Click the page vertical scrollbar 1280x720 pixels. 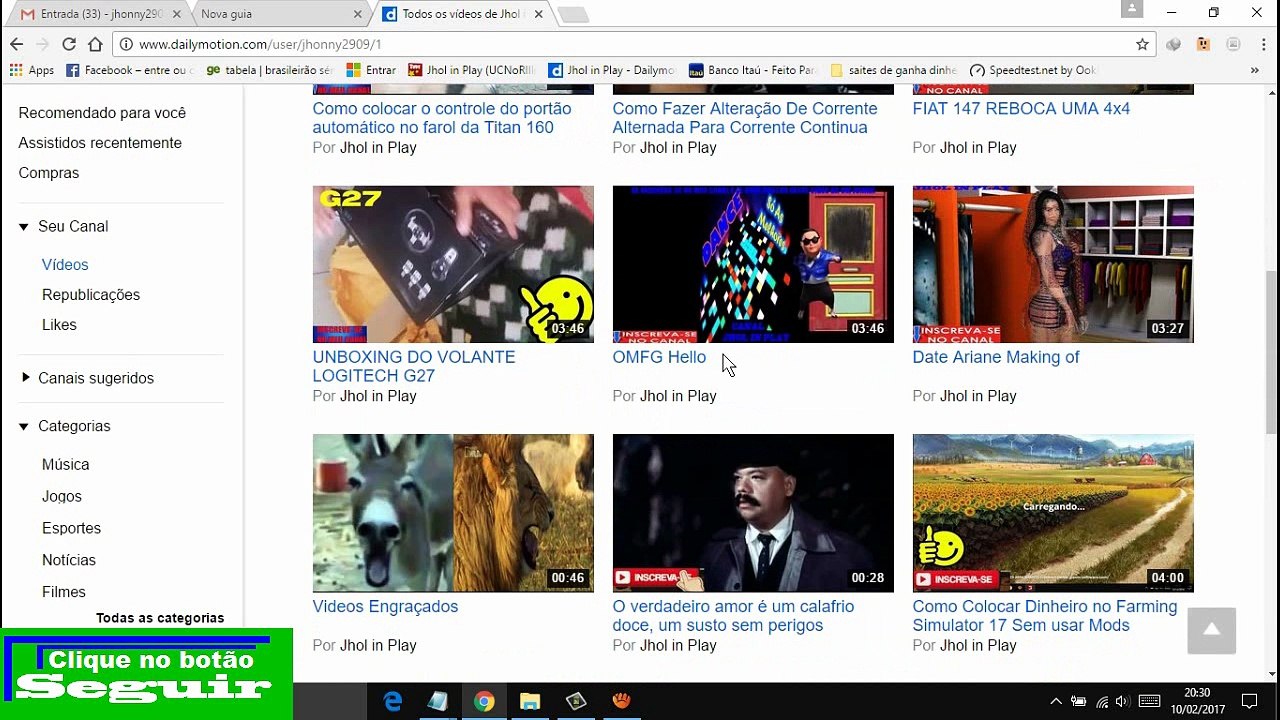(x=1271, y=350)
